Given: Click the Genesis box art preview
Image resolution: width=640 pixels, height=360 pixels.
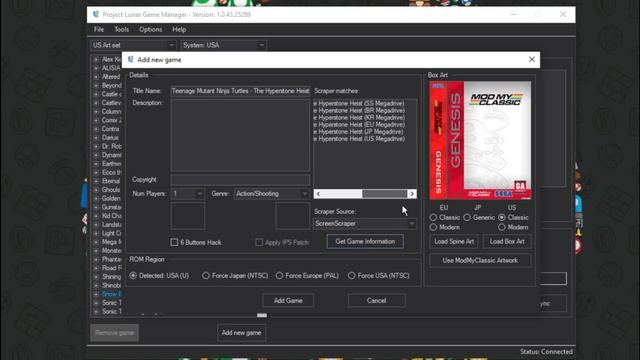Looking at the screenshot, I should point(480,140).
